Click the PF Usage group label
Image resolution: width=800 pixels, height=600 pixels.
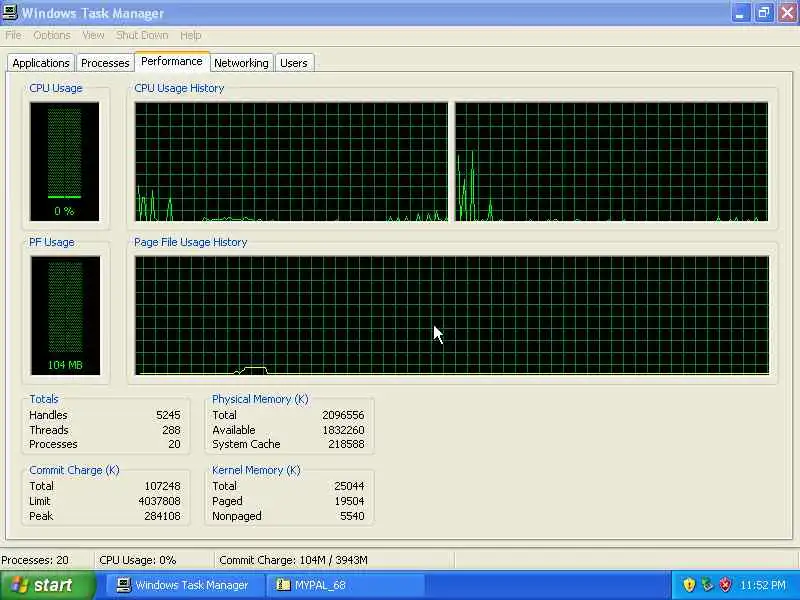tap(52, 242)
